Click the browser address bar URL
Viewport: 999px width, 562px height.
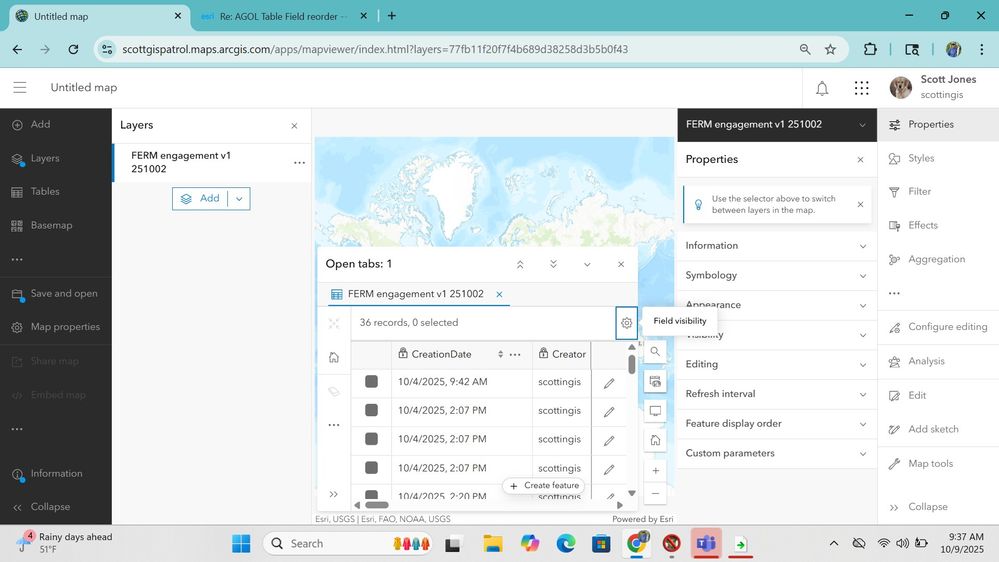tap(375, 50)
